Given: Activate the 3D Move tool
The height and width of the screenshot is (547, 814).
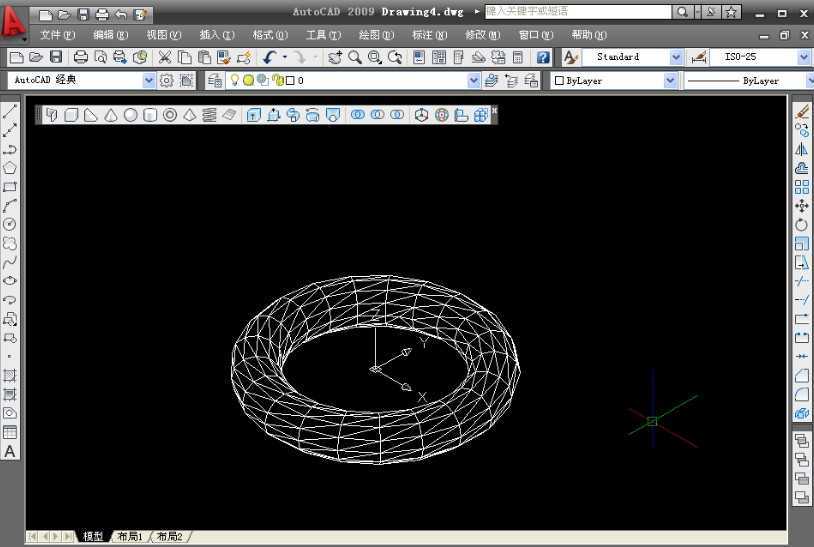Looking at the screenshot, I should pos(421,115).
